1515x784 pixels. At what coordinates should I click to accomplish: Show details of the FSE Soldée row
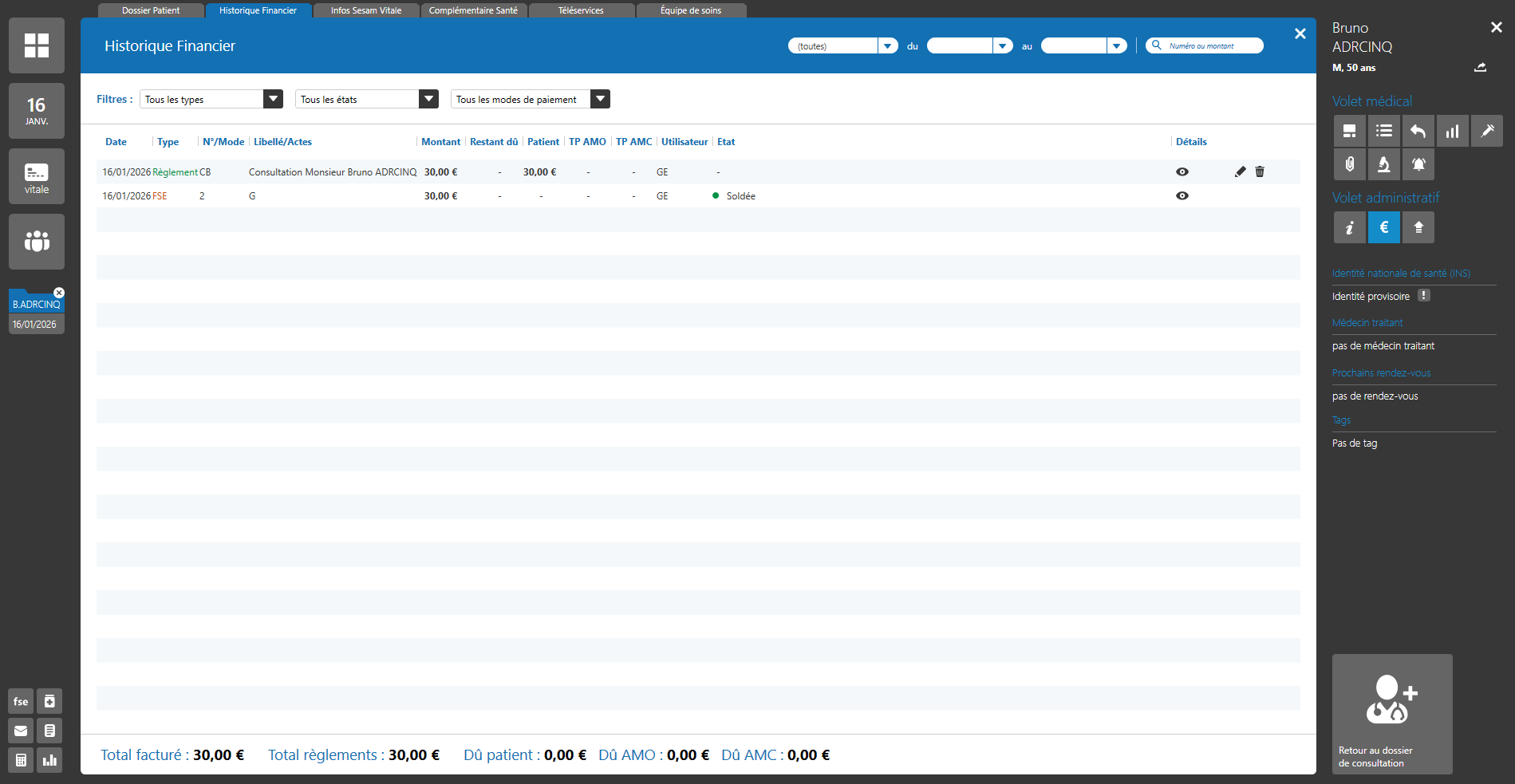coord(1182,195)
